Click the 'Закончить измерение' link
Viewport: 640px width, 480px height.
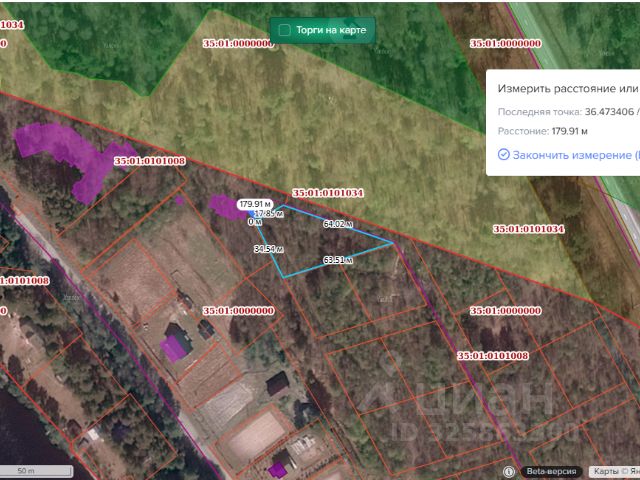pyautogui.click(x=576, y=155)
